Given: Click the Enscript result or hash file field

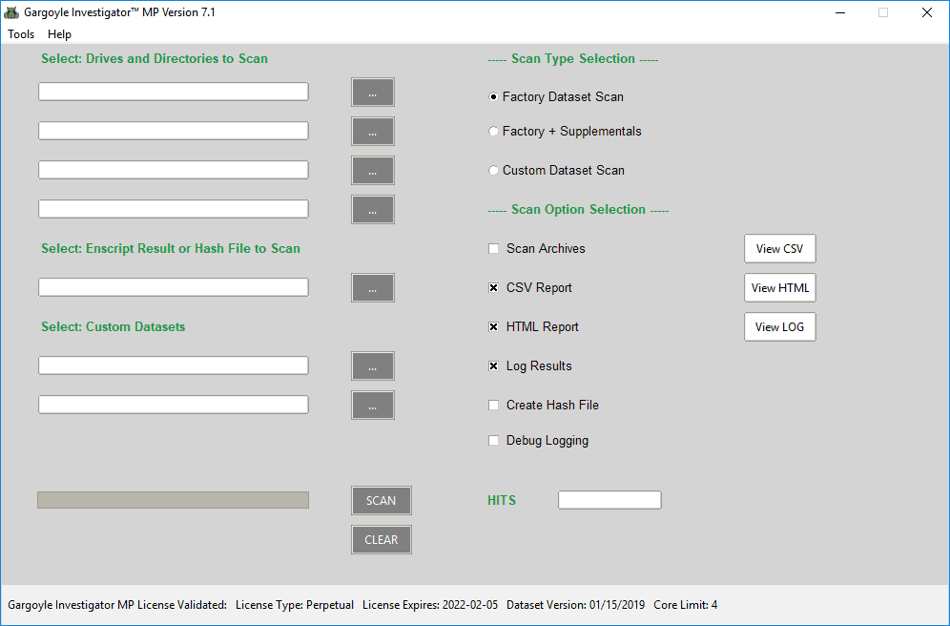Looking at the screenshot, I should (173, 287).
